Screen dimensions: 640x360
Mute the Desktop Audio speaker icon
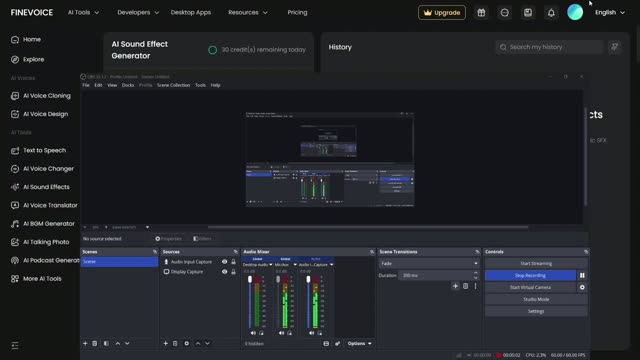tap(253, 333)
